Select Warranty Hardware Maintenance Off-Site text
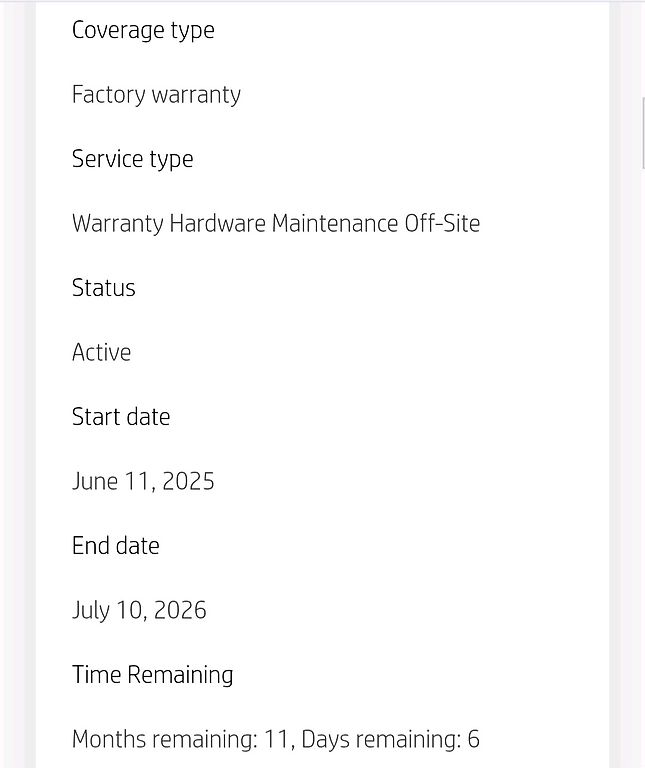 click(276, 224)
